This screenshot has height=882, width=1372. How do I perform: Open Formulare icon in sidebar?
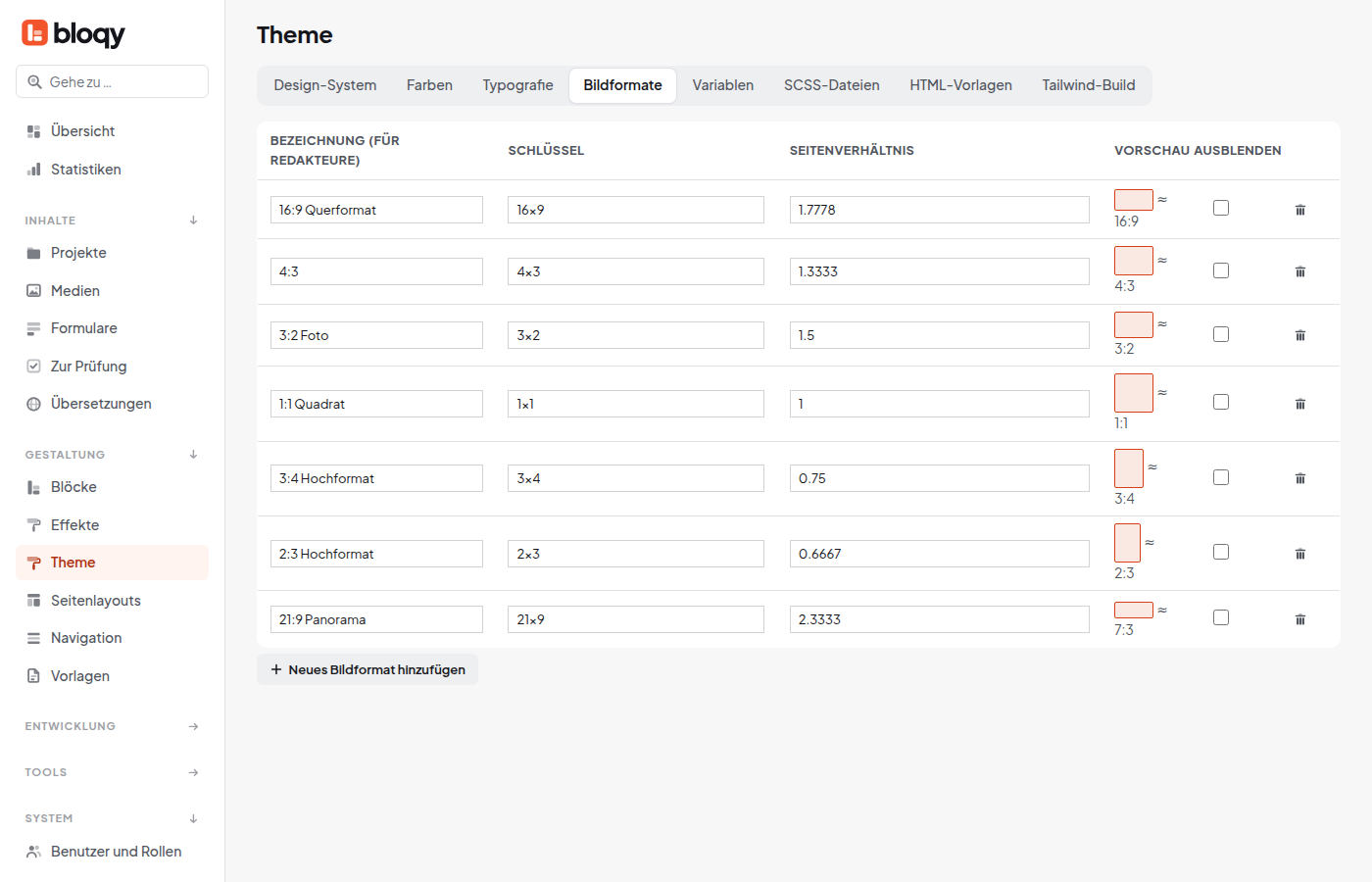[33, 328]
